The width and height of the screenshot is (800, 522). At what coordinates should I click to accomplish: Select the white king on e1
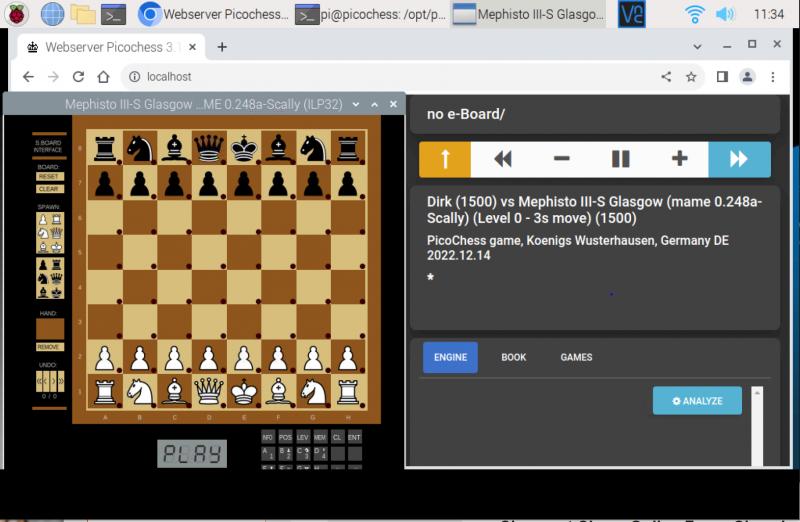244,391
